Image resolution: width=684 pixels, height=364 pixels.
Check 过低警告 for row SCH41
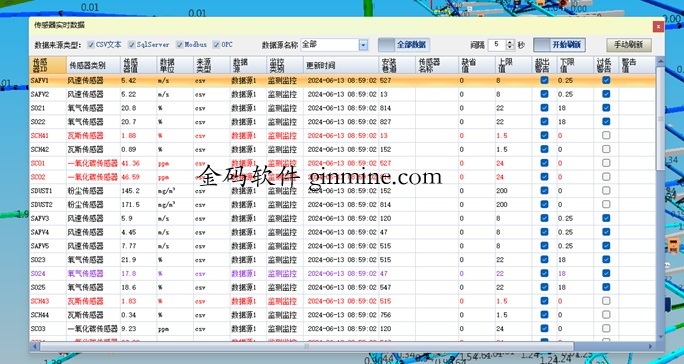click(606, 135)
